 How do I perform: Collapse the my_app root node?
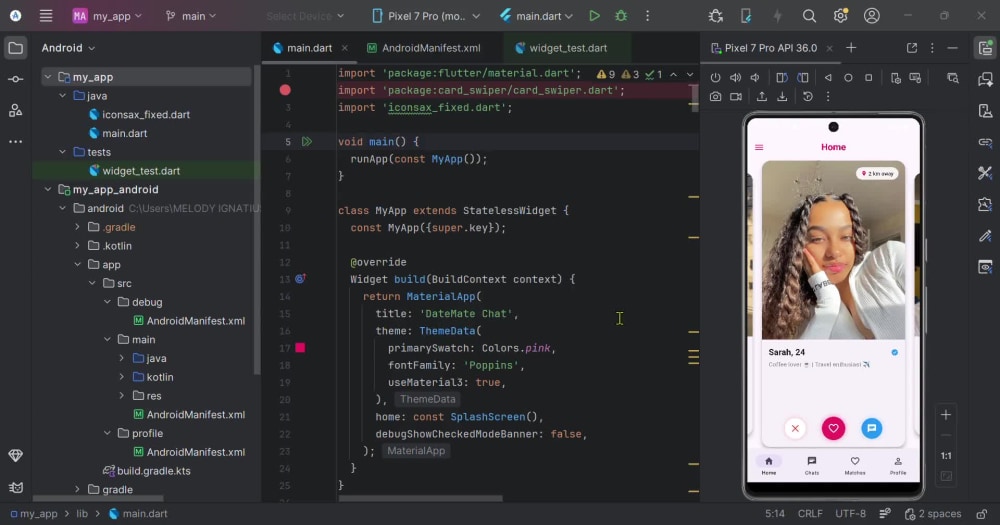point(48,77)
